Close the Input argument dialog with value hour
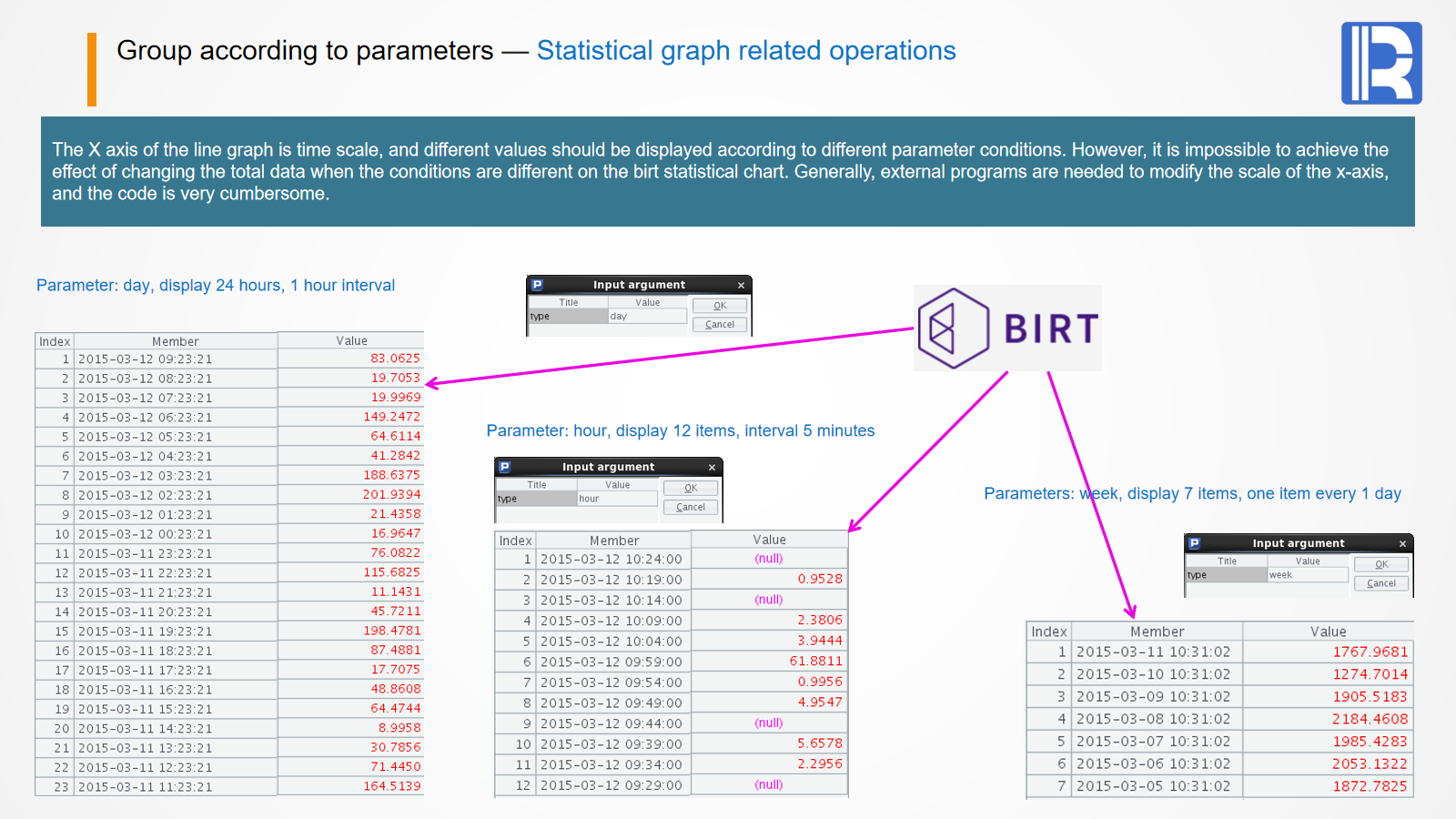The image size is (1456, 819). (712, 468)
